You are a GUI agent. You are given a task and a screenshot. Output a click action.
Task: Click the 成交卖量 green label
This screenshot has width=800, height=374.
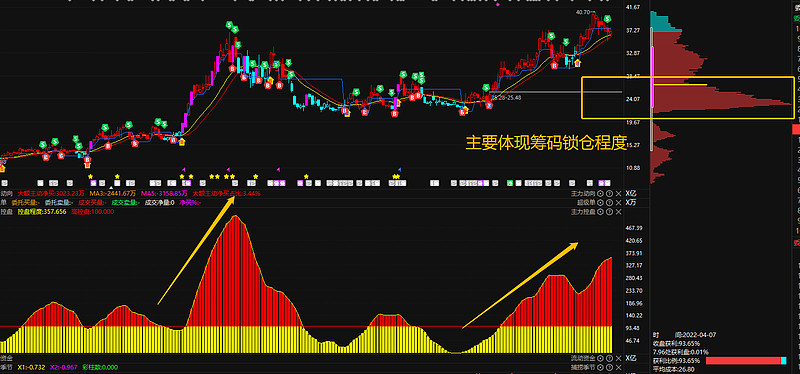point(126,203)
